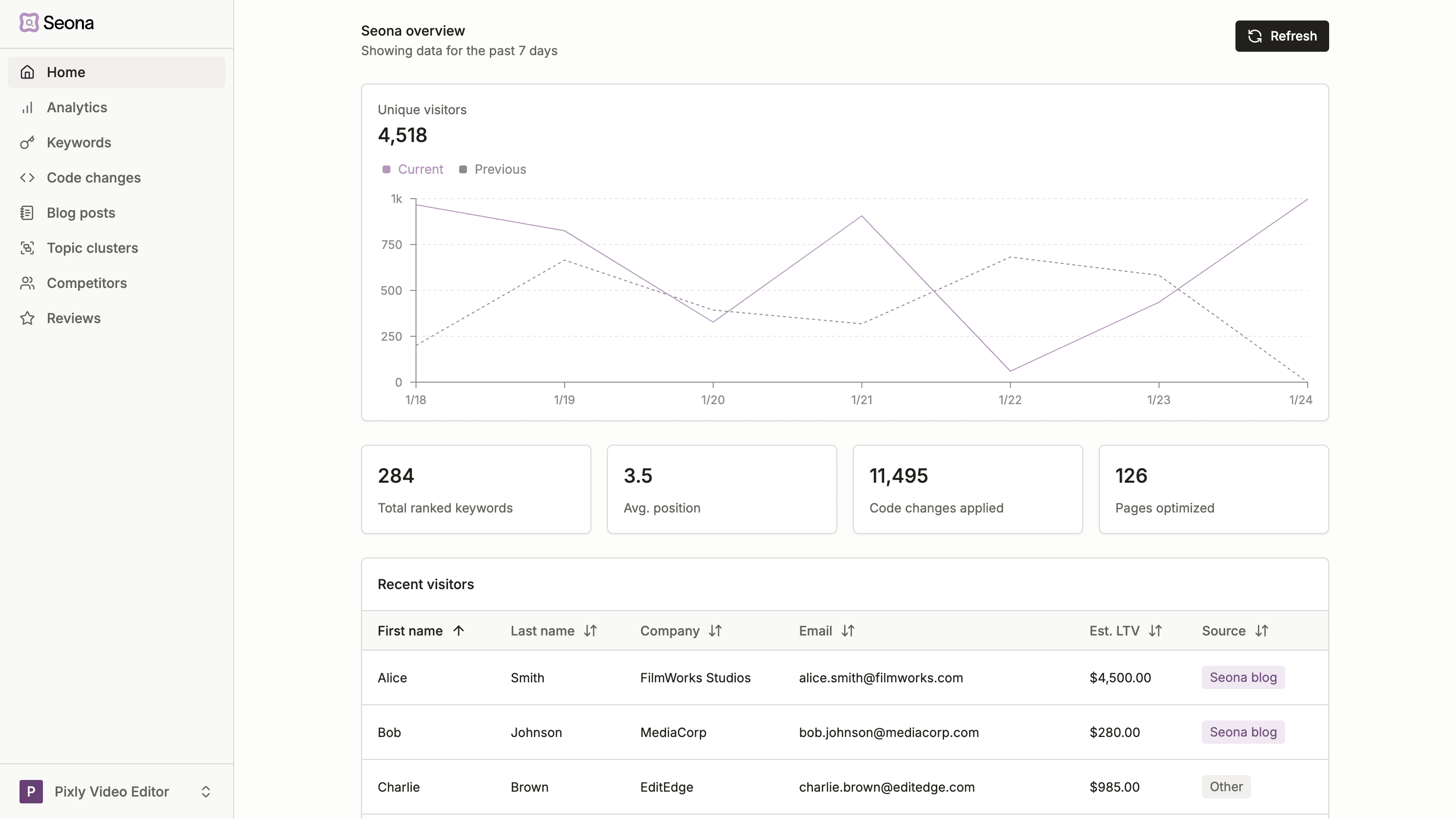Select the Competitors sidebar icon
Screen dimensions: 1456x819
(x=27, y=283)
